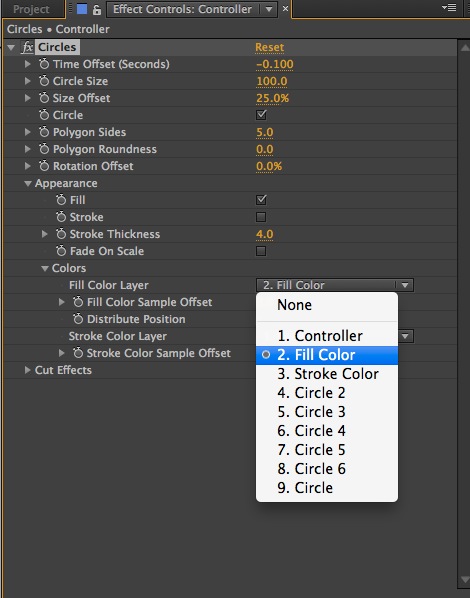This screenshot has width=470, height=598.
Task: Expand the Cut Effects group
Action: tap(27, 370)
